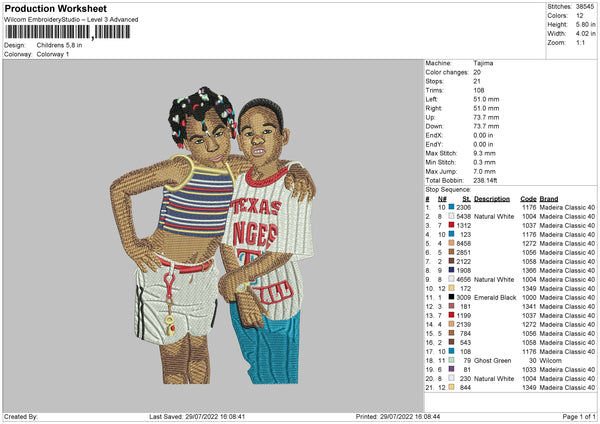Click the 'Brand' column header
Screen dimensions: 600x424
tap(549, 199)
